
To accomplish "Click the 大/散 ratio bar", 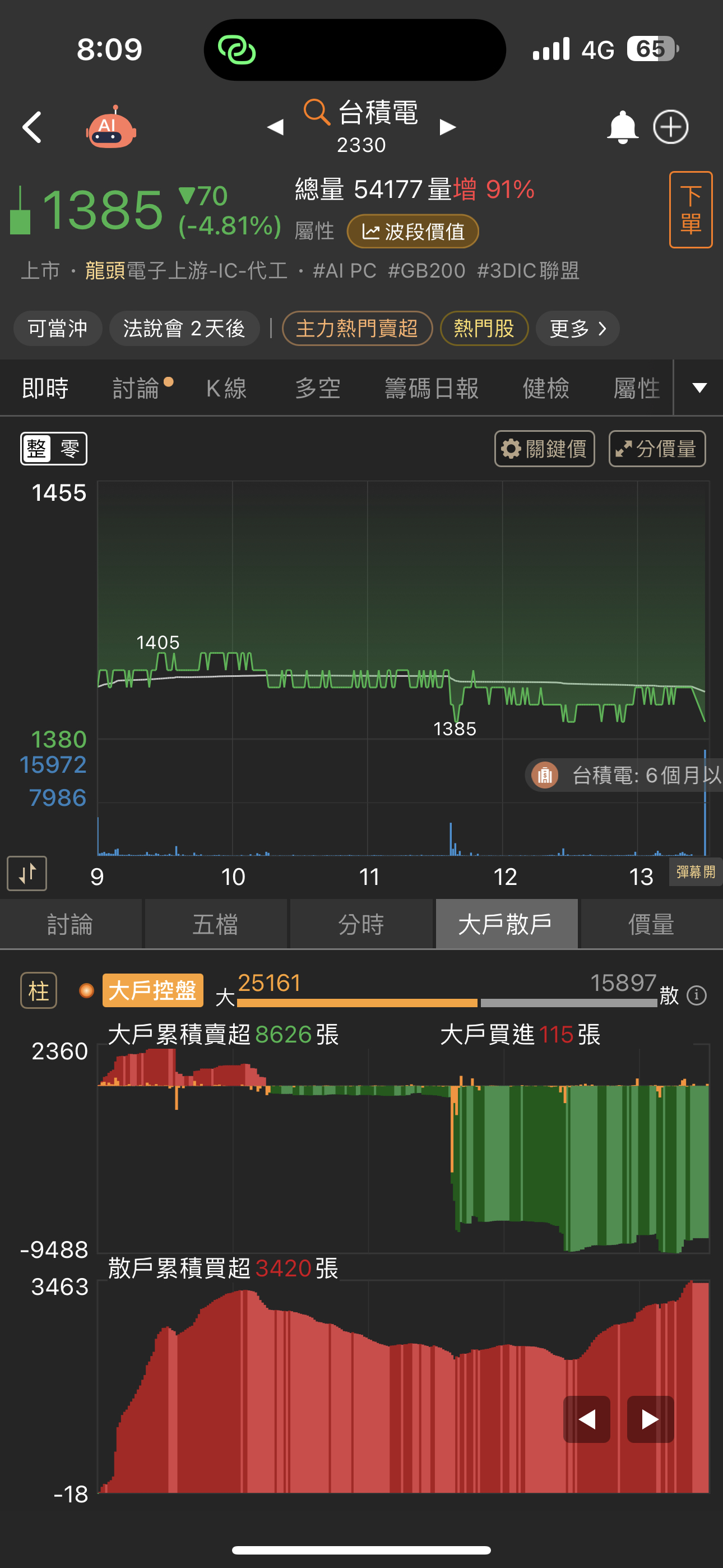I will pos(447,1002).
